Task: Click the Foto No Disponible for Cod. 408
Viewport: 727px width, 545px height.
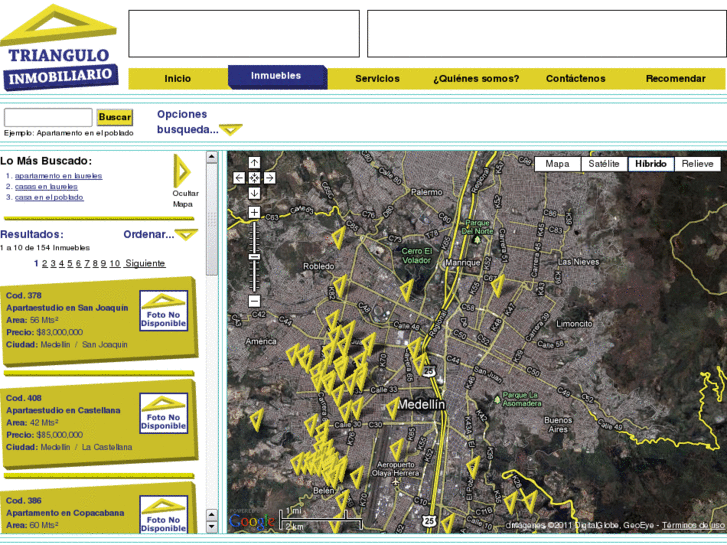Action: (164, 413)
